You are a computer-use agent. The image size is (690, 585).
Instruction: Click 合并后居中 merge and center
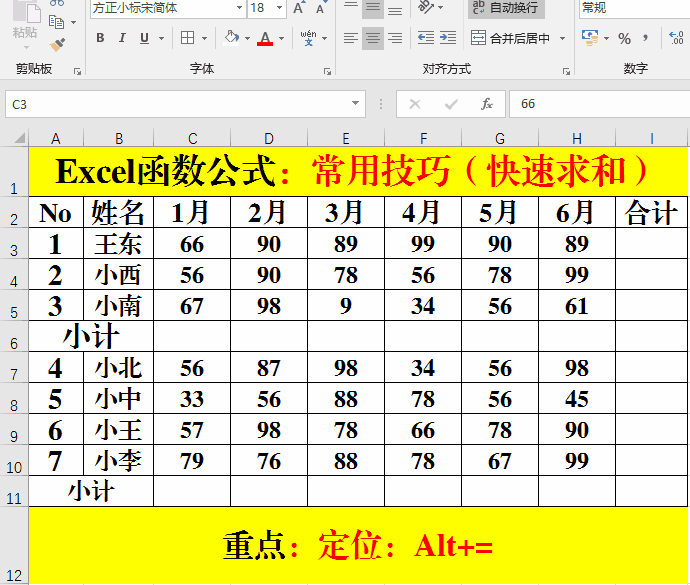pyautogui.click(x=510, y=38)
